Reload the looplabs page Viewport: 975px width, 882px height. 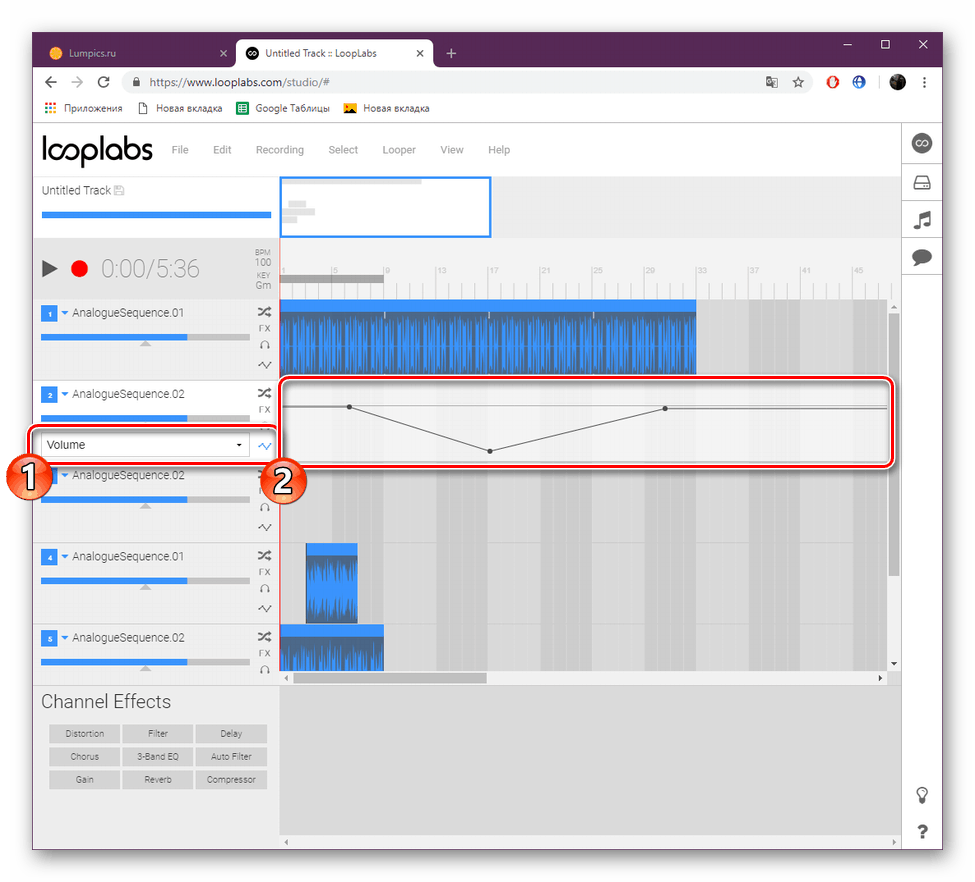pos(104,82)
